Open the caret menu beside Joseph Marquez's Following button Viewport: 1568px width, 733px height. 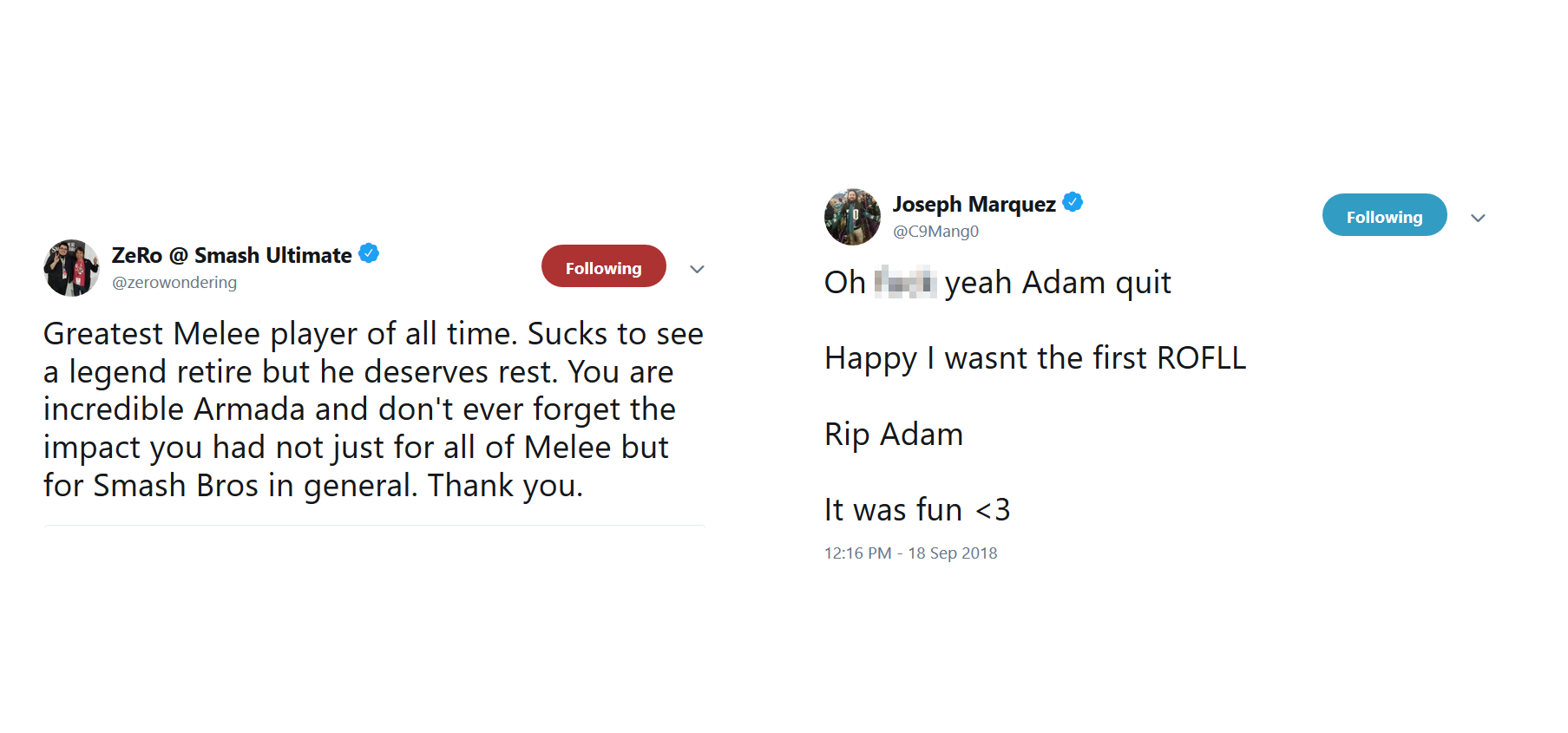[1478, 218]
